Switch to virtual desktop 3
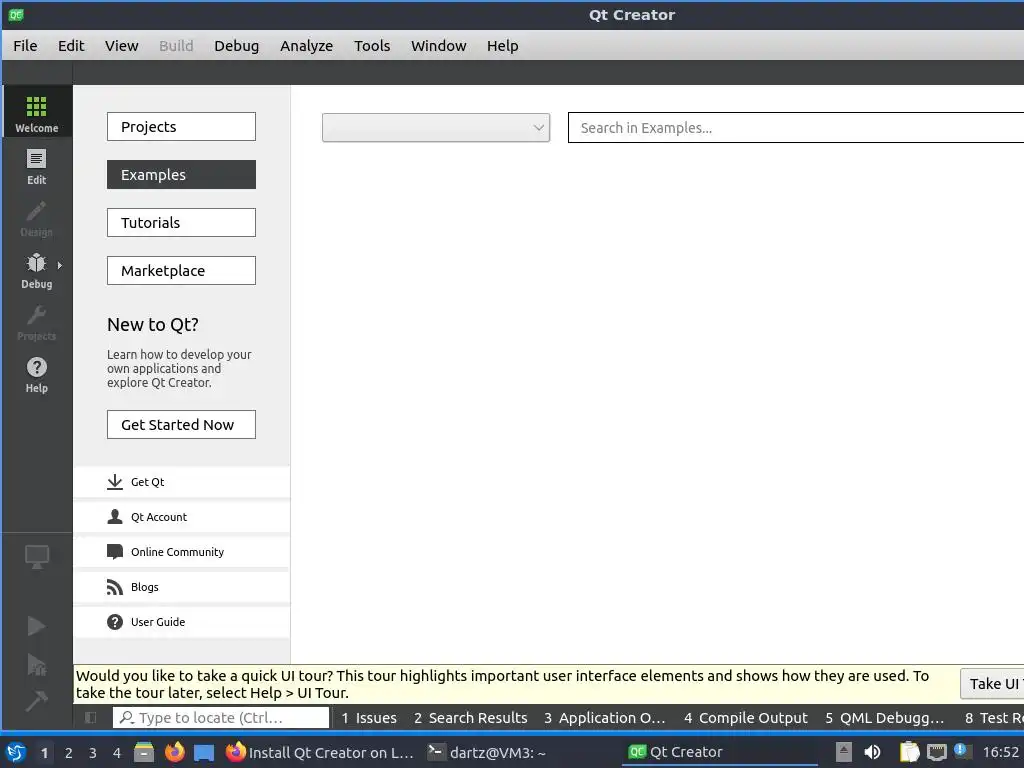This screenshot has width=1024, height=768. point(93,753)
